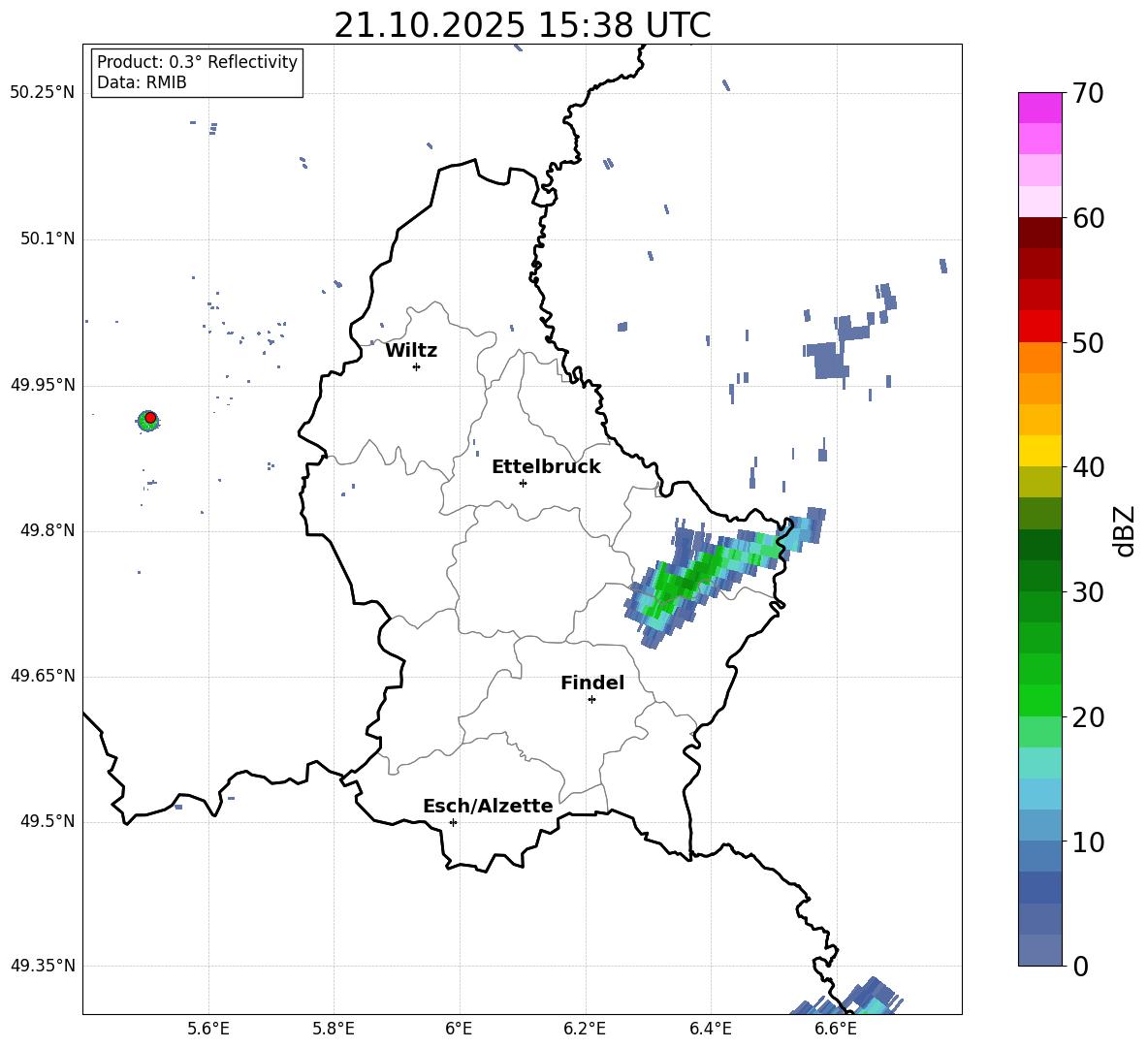Click the title '21.10.2025 15:38 UTC'
The width and height of the screenshot is (1148, 1048).
click(x=522, y=25)
